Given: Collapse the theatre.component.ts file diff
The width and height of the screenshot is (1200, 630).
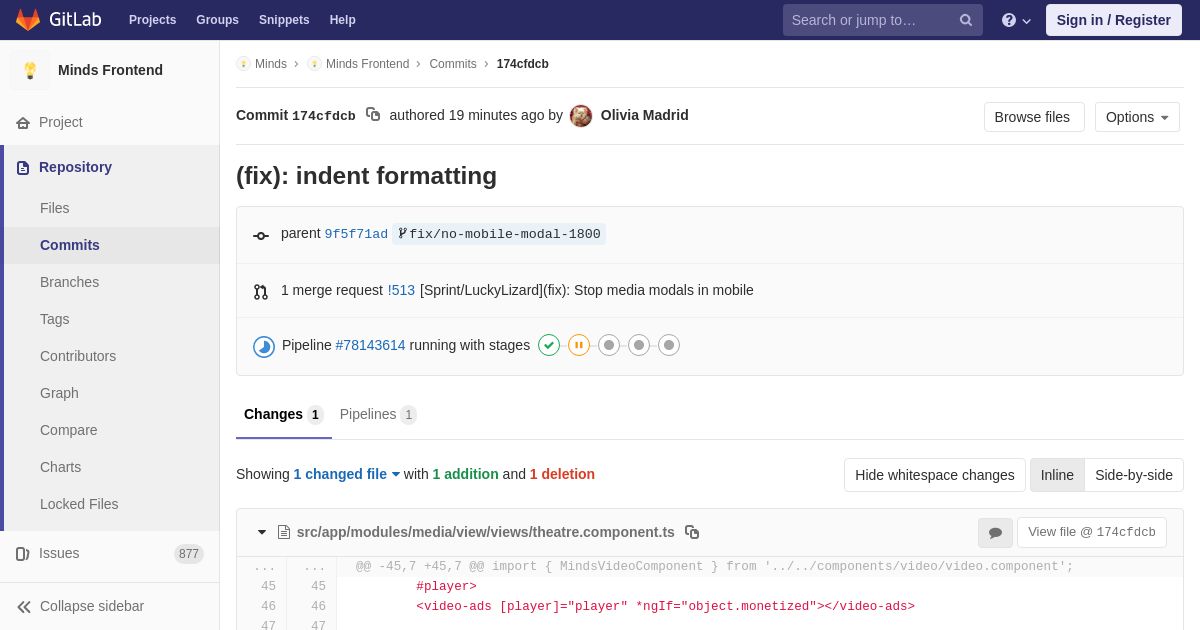Looking at the screenshot, I should 262,532.
